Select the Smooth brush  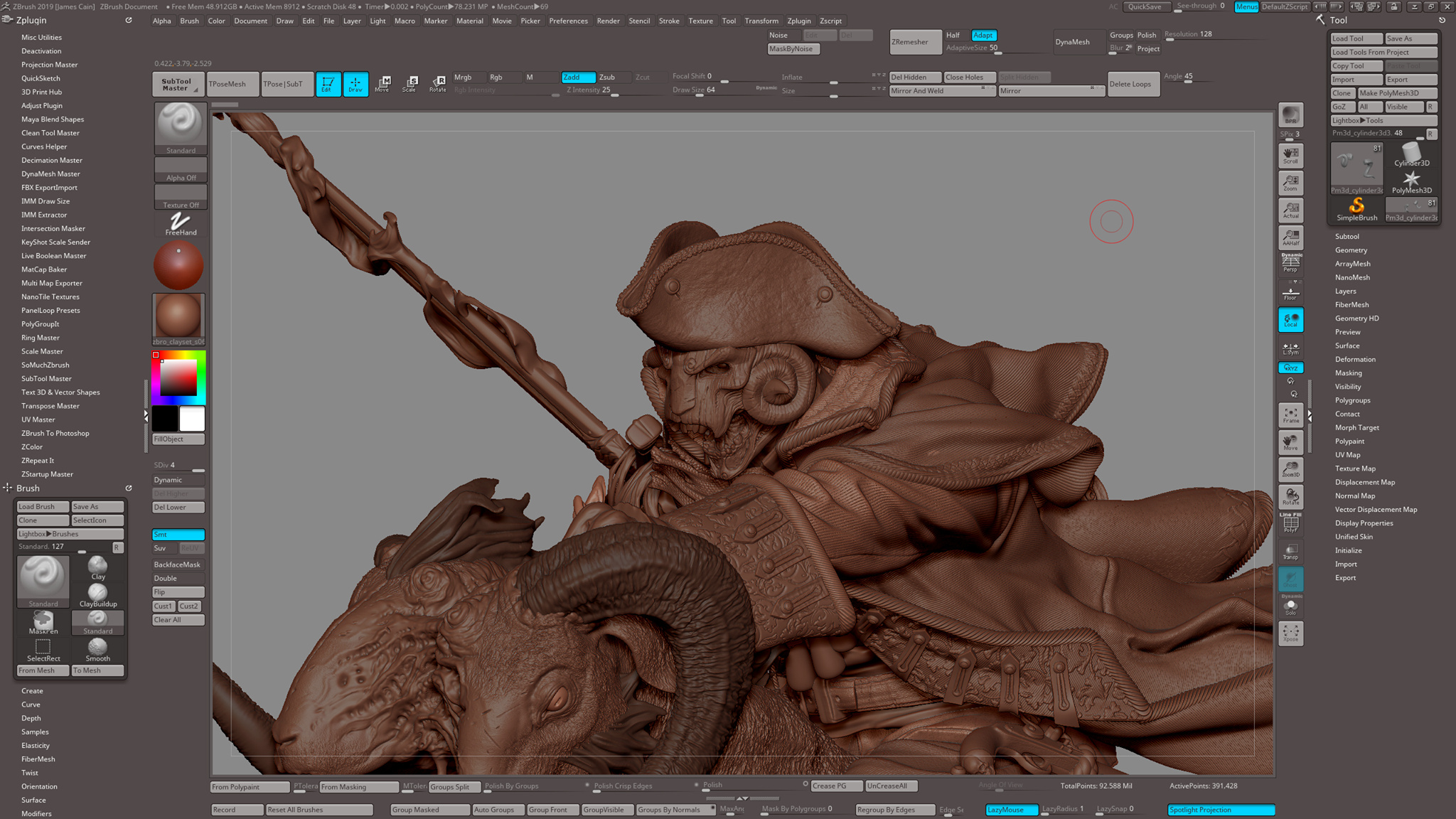pyautogui.click(x=98, y=650)
